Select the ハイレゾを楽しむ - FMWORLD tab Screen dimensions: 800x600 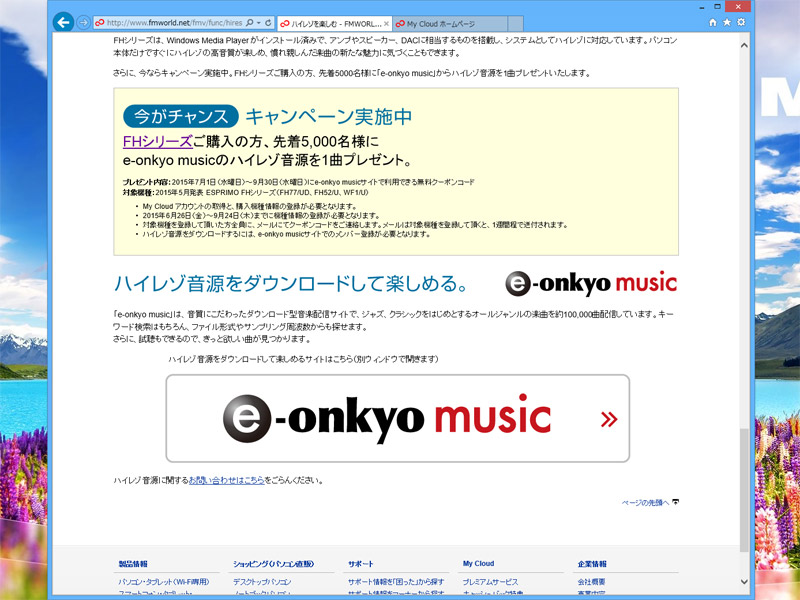click(330, 23)
